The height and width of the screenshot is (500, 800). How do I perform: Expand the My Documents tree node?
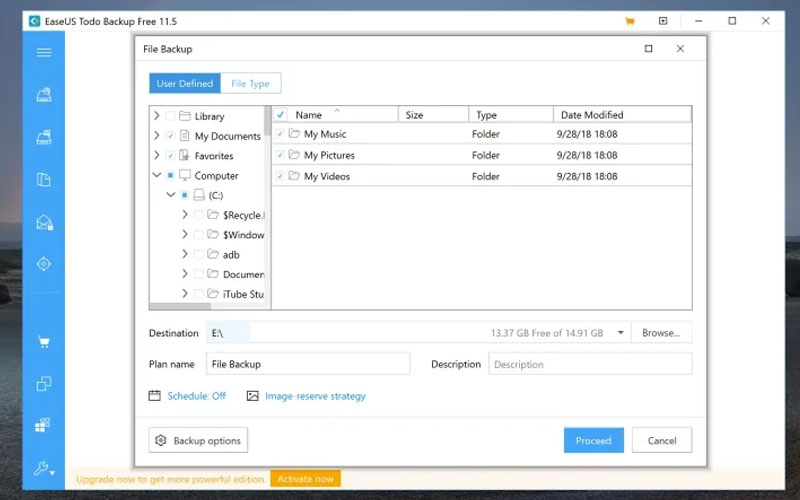point(157,136)
